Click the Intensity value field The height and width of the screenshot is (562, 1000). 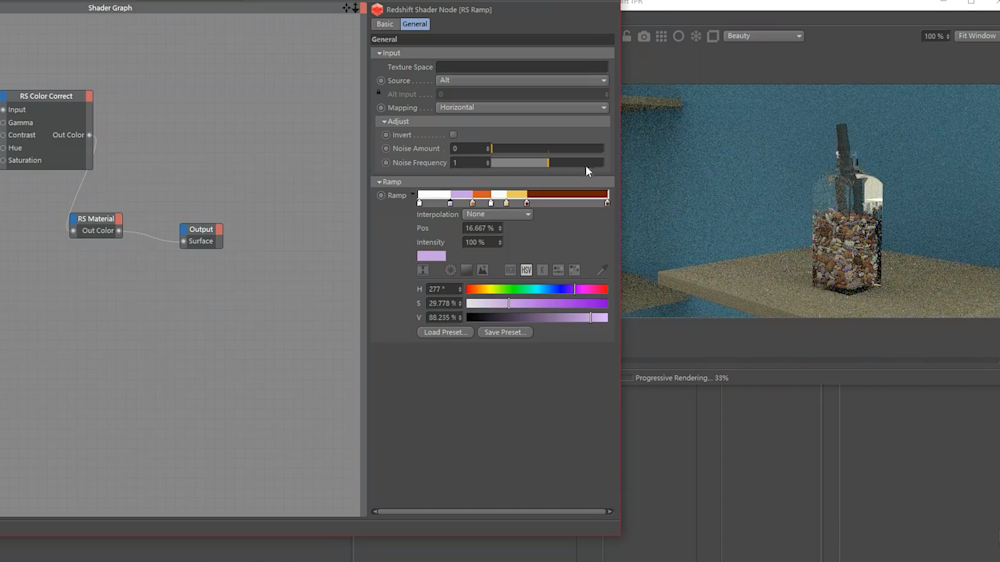(482, 242)
